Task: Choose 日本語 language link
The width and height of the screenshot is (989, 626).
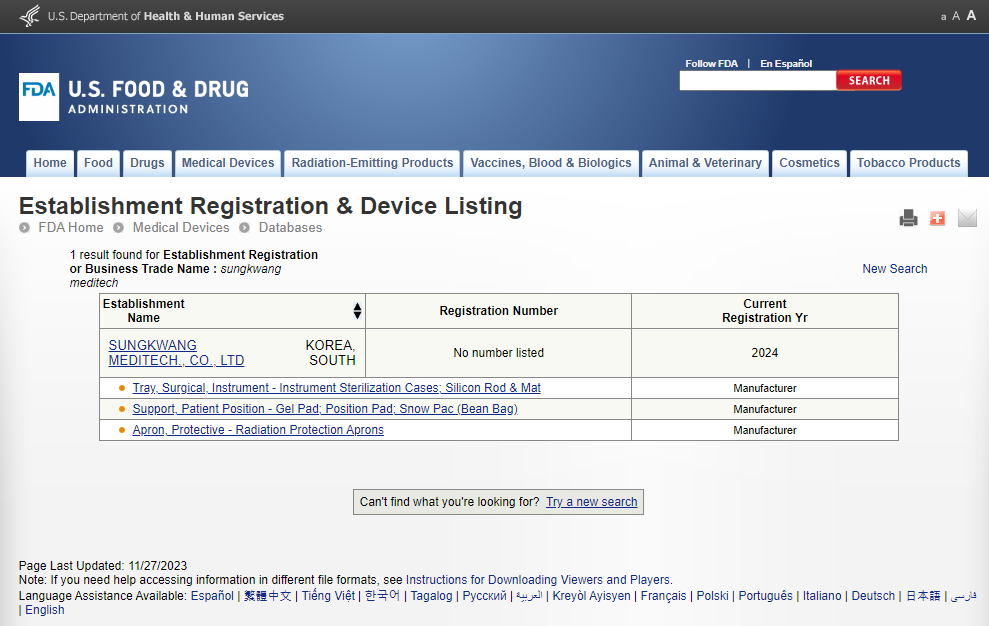Action: (923, 596)
